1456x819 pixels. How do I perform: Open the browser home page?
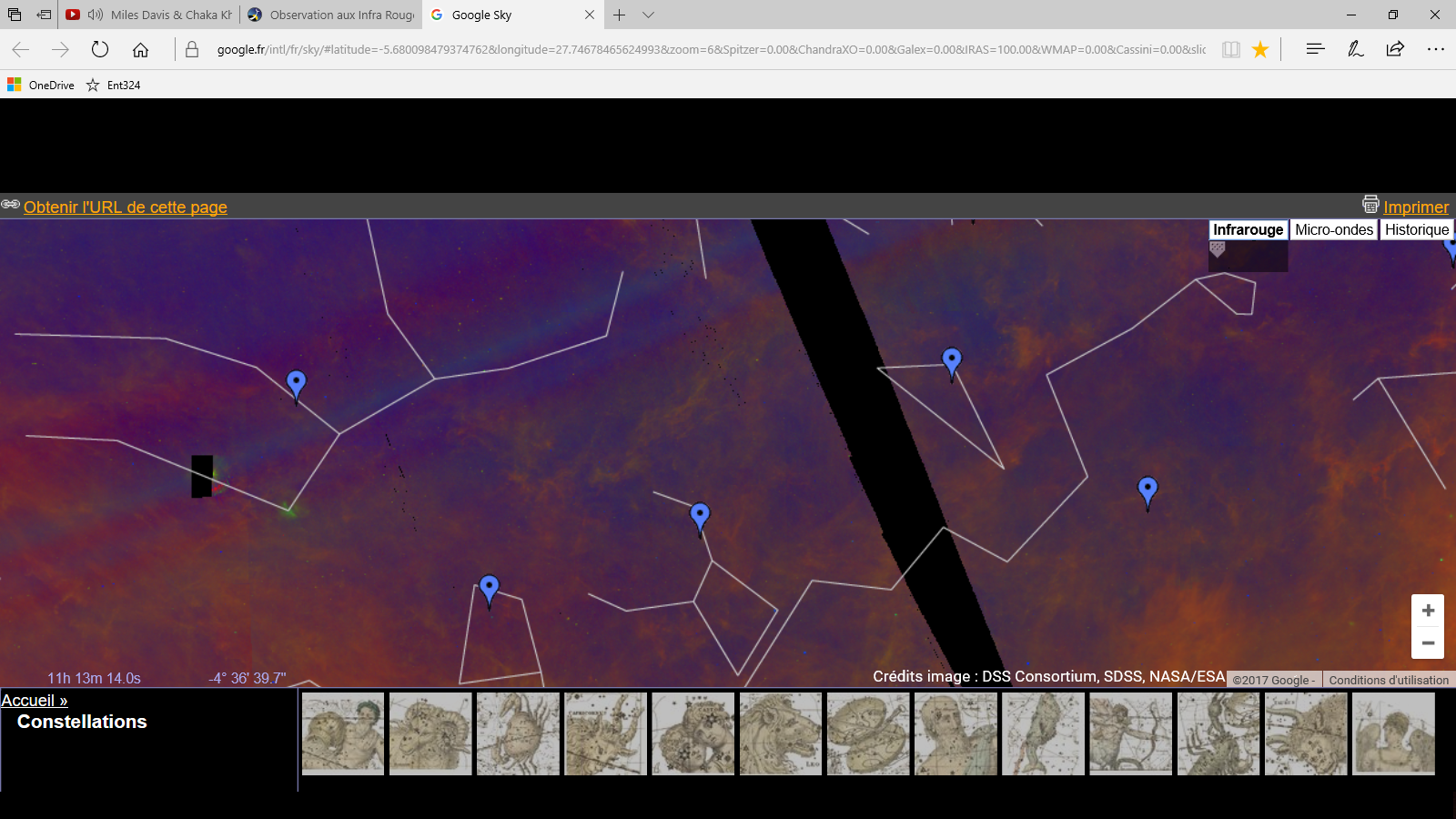coord(140,50)
